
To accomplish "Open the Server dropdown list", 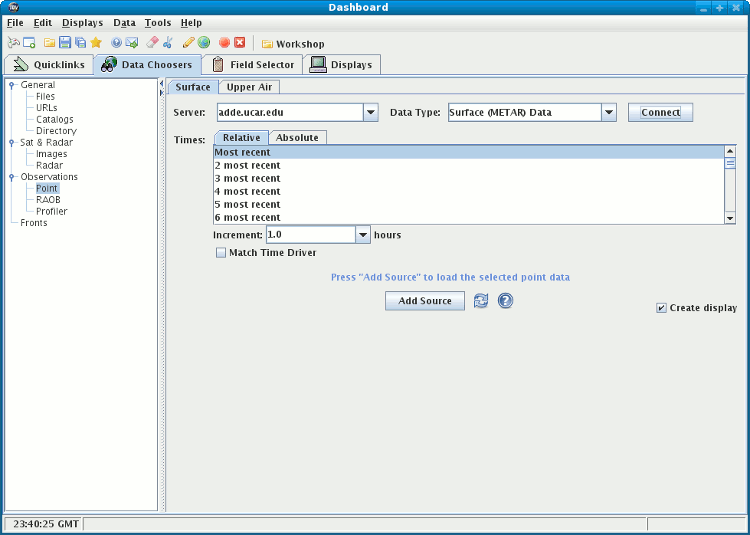I will click(370, 113).
